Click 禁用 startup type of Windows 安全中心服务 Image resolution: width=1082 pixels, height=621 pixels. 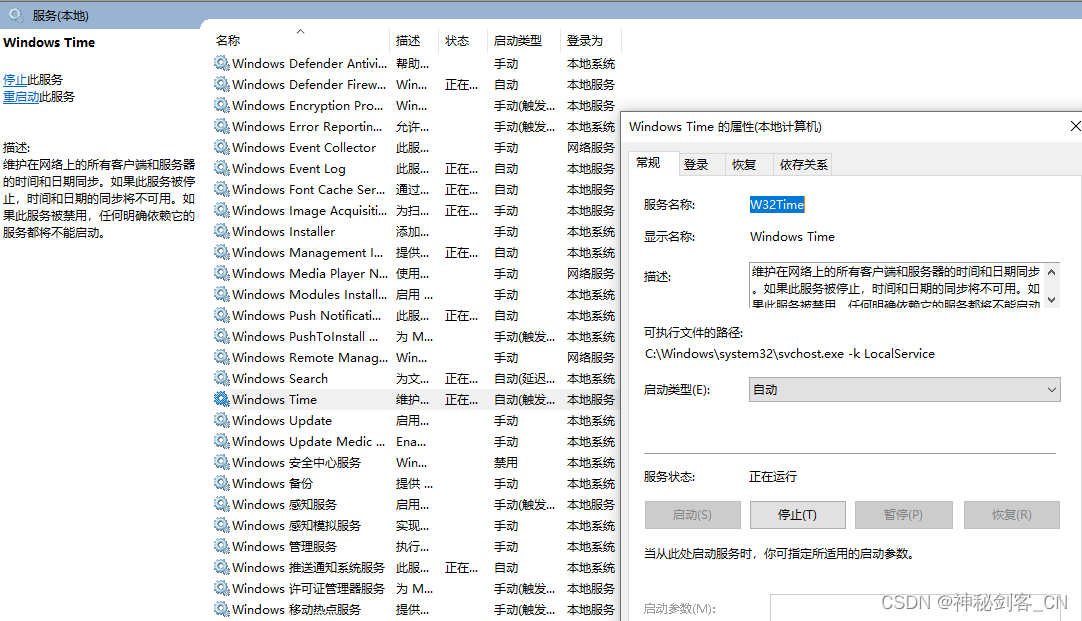click(506, 462)
